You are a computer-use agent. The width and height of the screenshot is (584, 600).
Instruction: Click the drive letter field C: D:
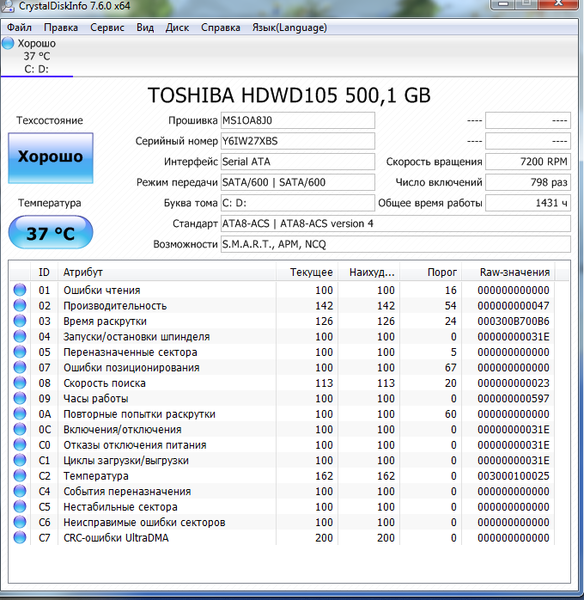[x=298, y=203]
